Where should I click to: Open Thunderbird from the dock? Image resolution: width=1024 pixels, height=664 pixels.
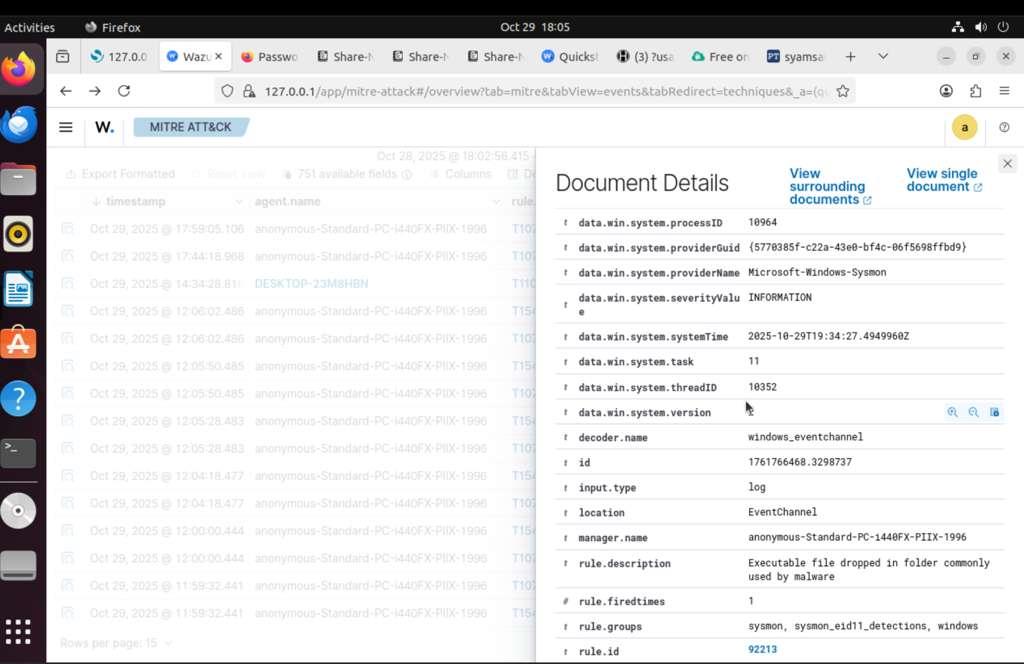coord(19,124)
